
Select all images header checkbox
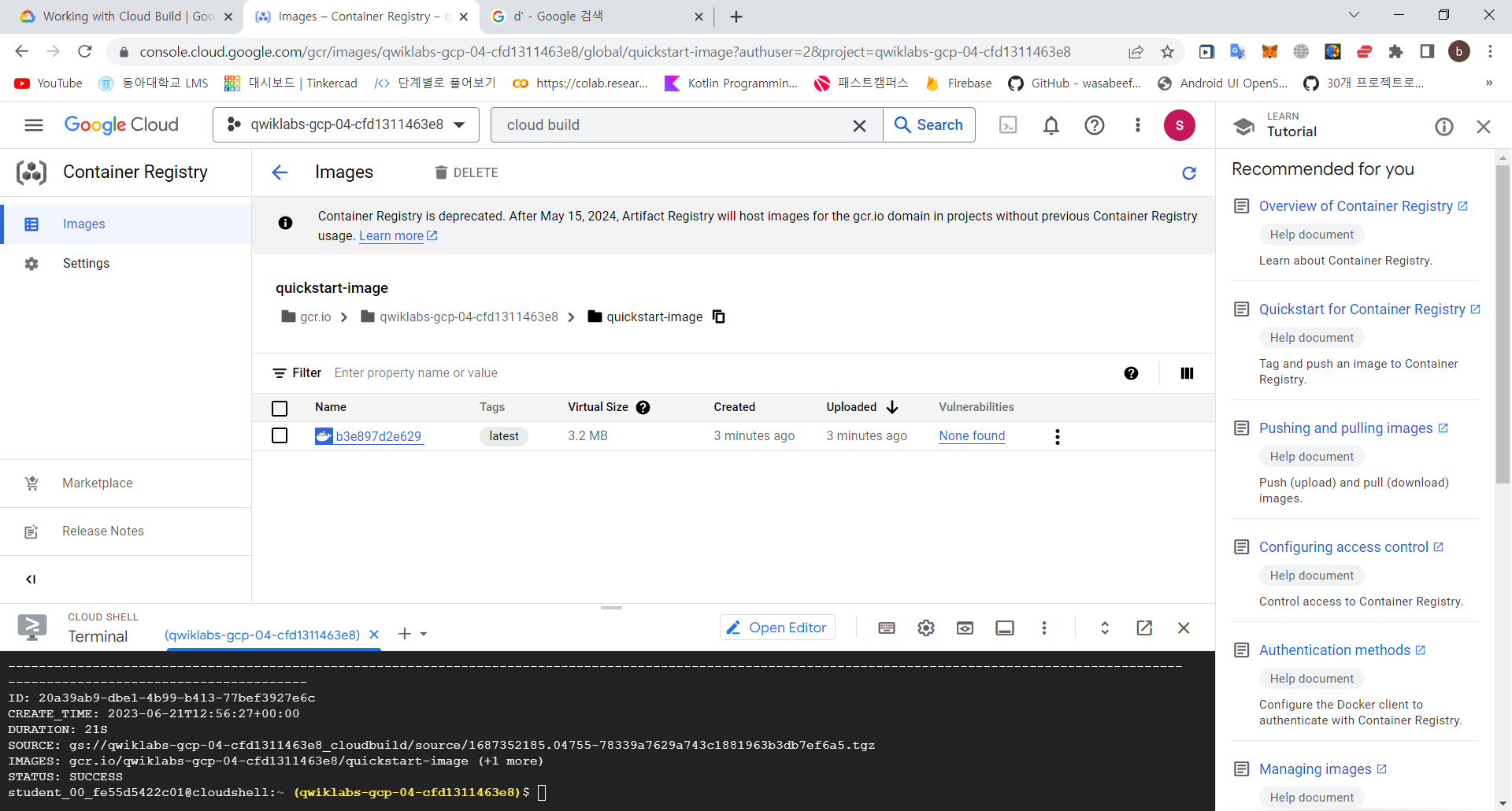pos(280,409)
